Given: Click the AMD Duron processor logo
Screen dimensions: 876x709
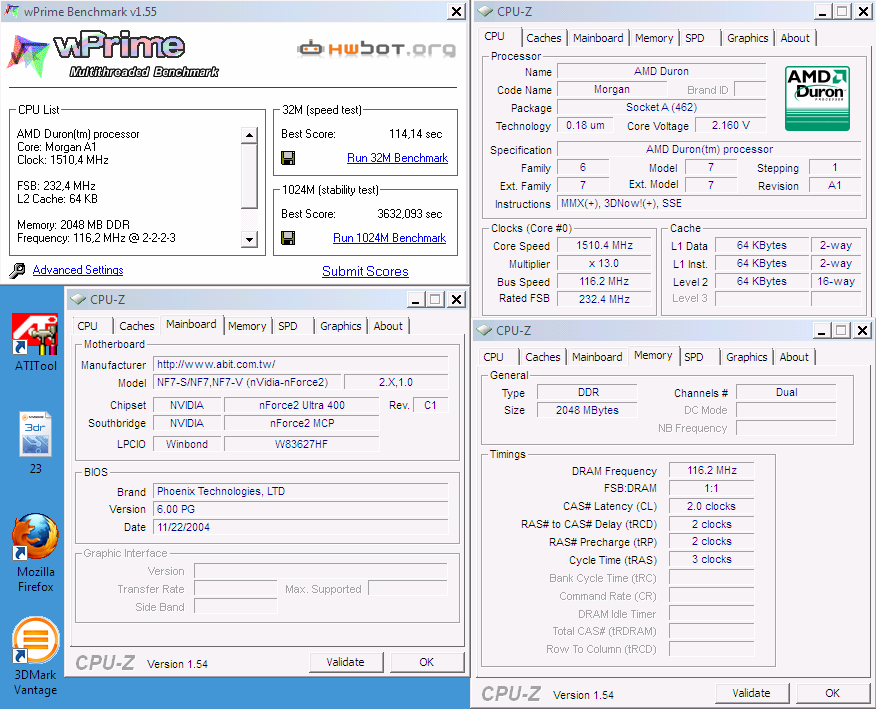Looking at the screenshot, I should point(817,98).
